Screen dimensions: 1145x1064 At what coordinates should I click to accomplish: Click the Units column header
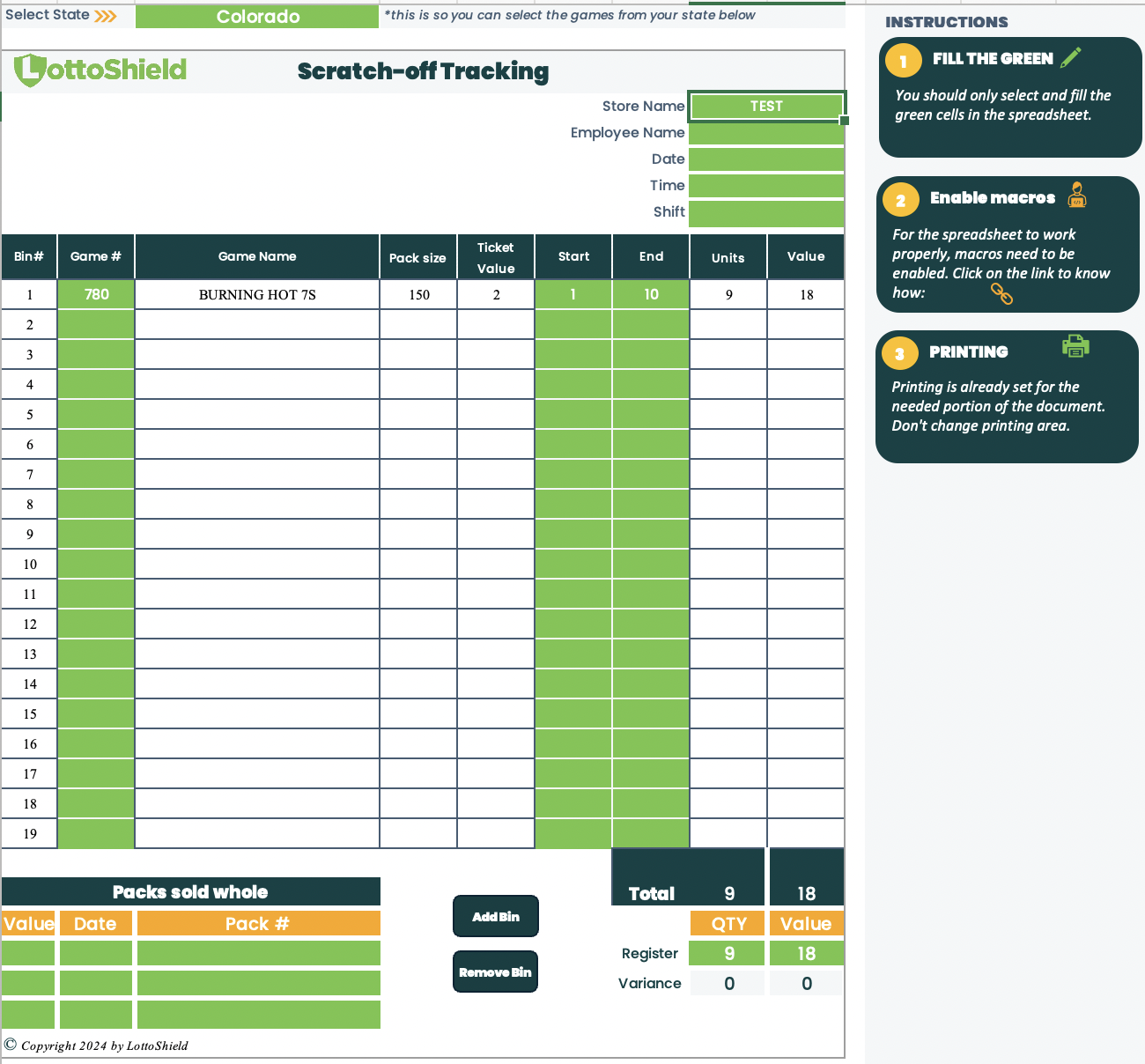pos(728,256)
